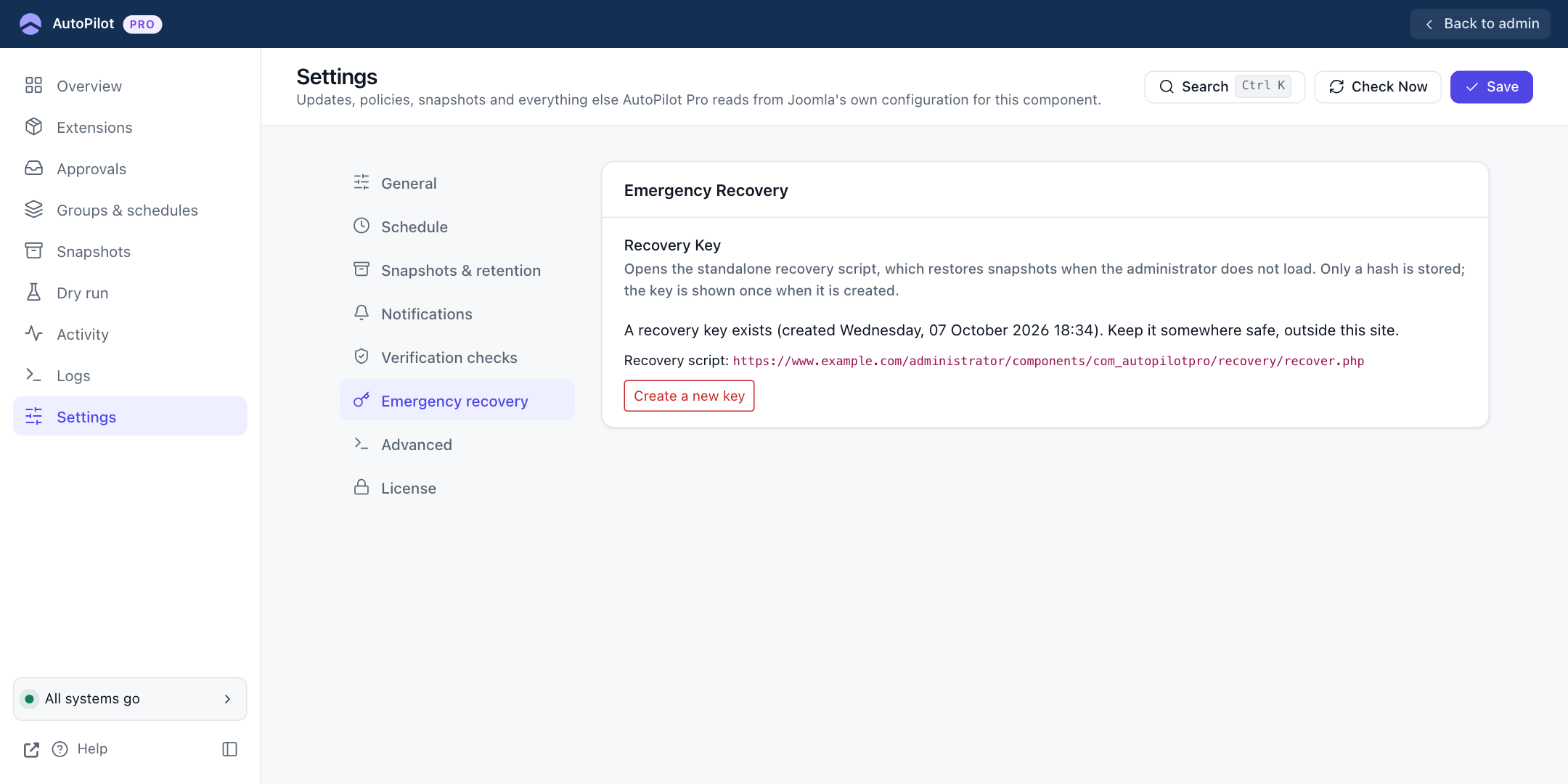Viewport: 1568px width, 784px height.
Task: Click the Schedule clock icon
Action: (362, 226)
